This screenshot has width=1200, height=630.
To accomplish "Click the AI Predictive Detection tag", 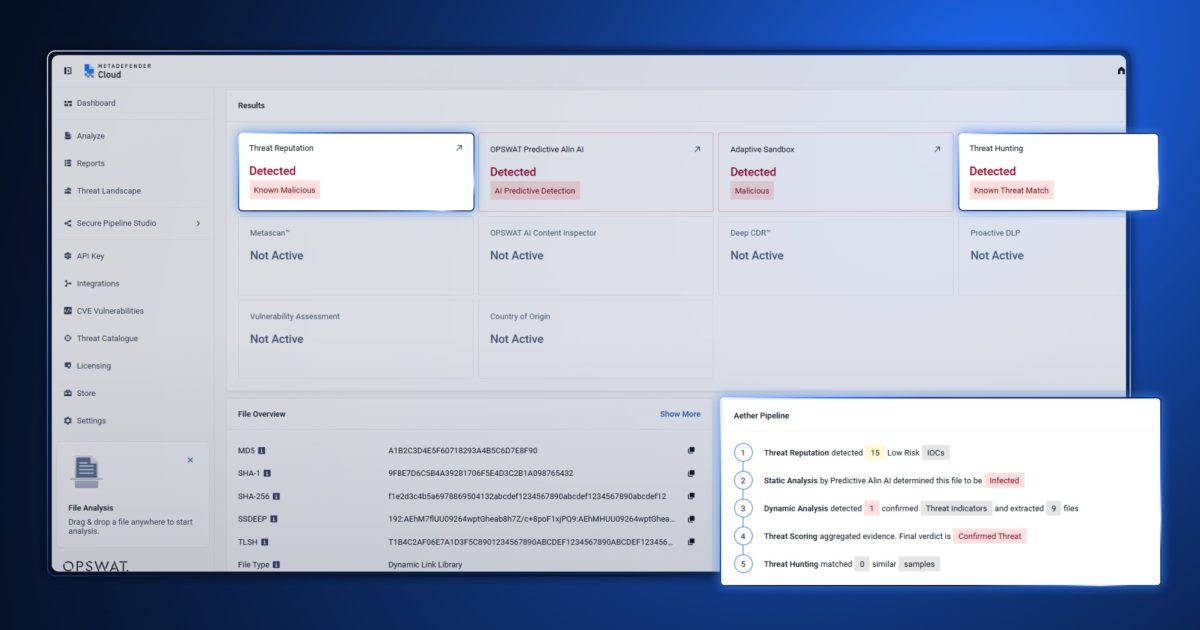I will click(x=535, y=191).
